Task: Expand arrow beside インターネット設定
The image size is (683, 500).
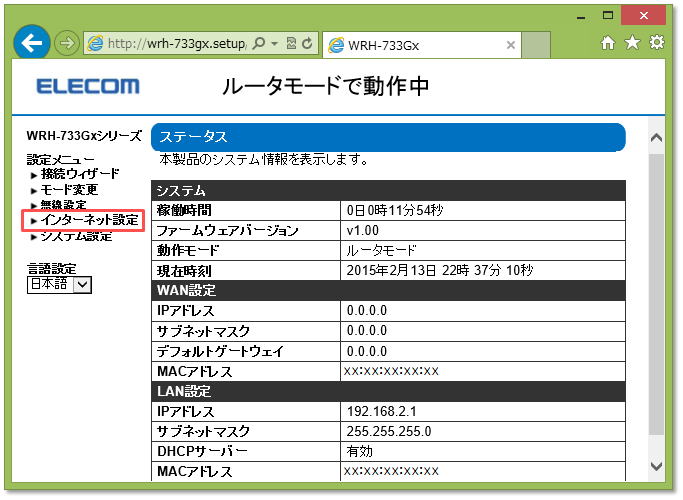Action: [34, 221]
